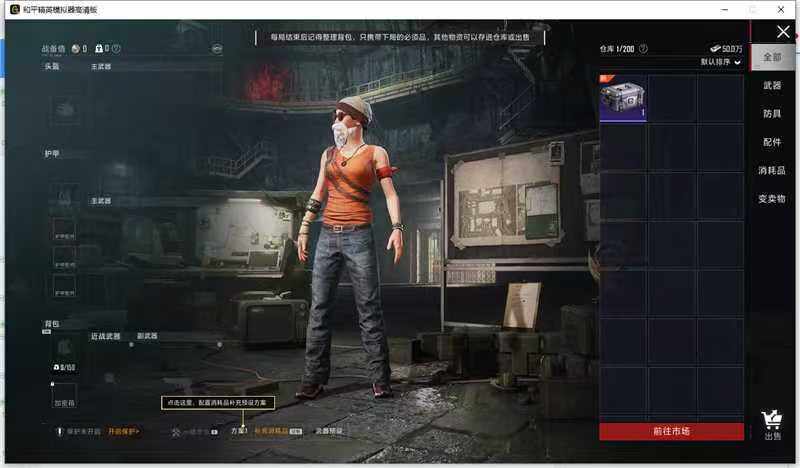Select the 方案1 loadout option
The width and height of the screenshot is (800, 468).
[239, 431]
